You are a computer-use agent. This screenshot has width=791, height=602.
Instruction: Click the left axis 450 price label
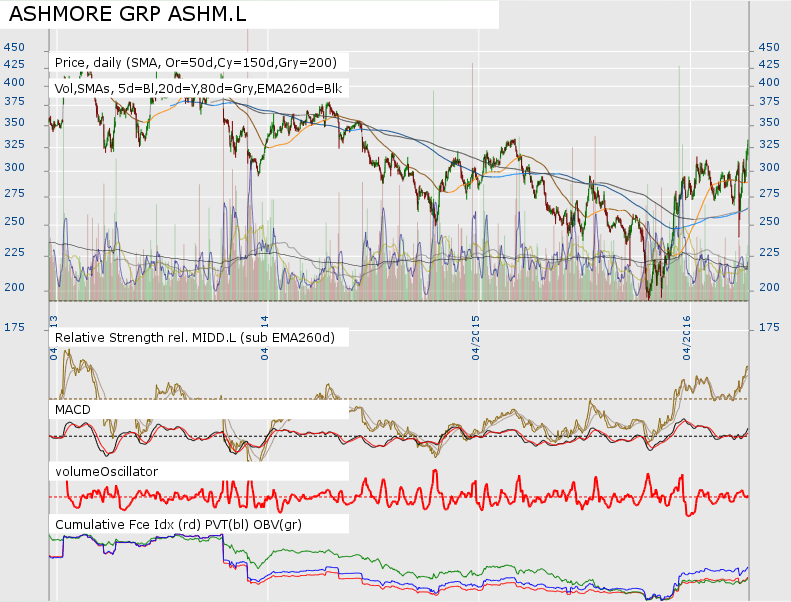pos(14,47)
